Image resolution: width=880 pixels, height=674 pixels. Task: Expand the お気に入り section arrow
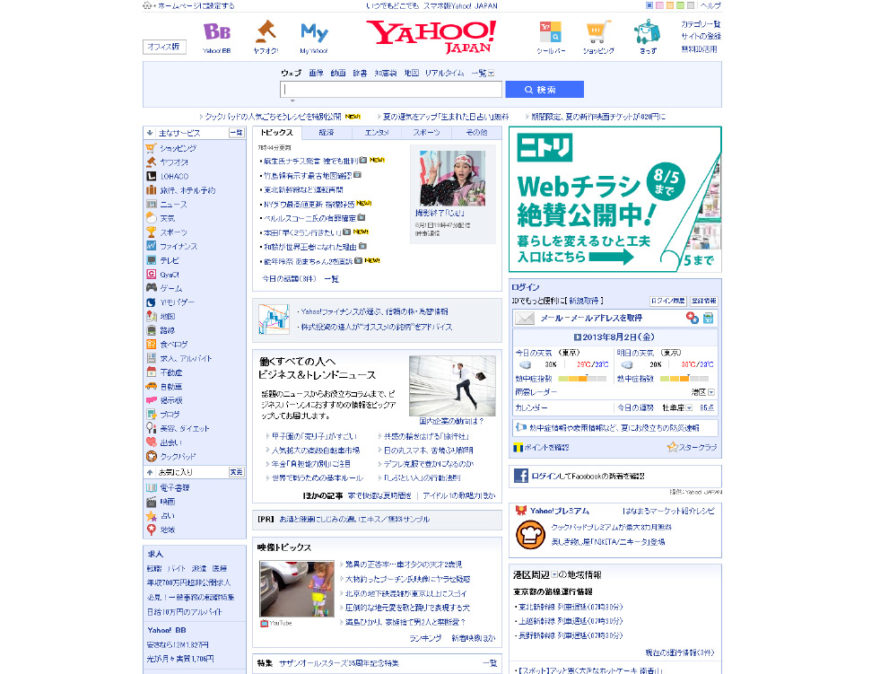pyautogui.click(x=150, y=473)
